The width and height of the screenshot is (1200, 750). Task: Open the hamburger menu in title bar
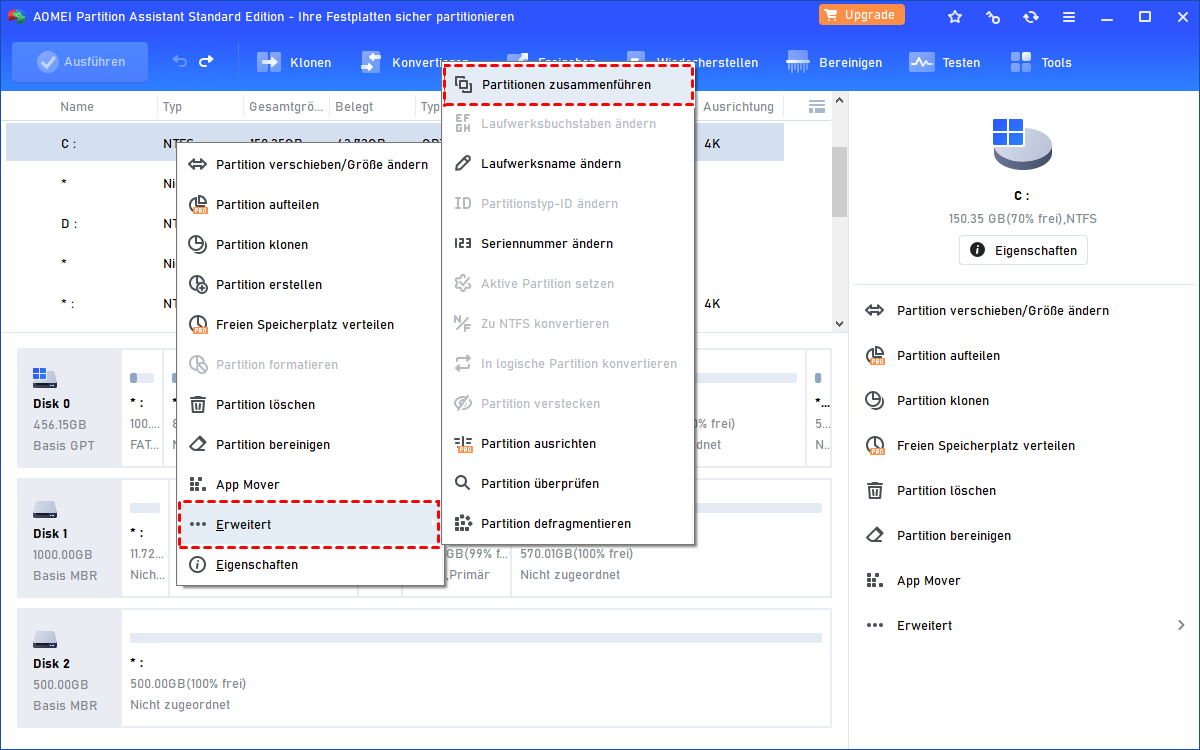point(1068,17)
